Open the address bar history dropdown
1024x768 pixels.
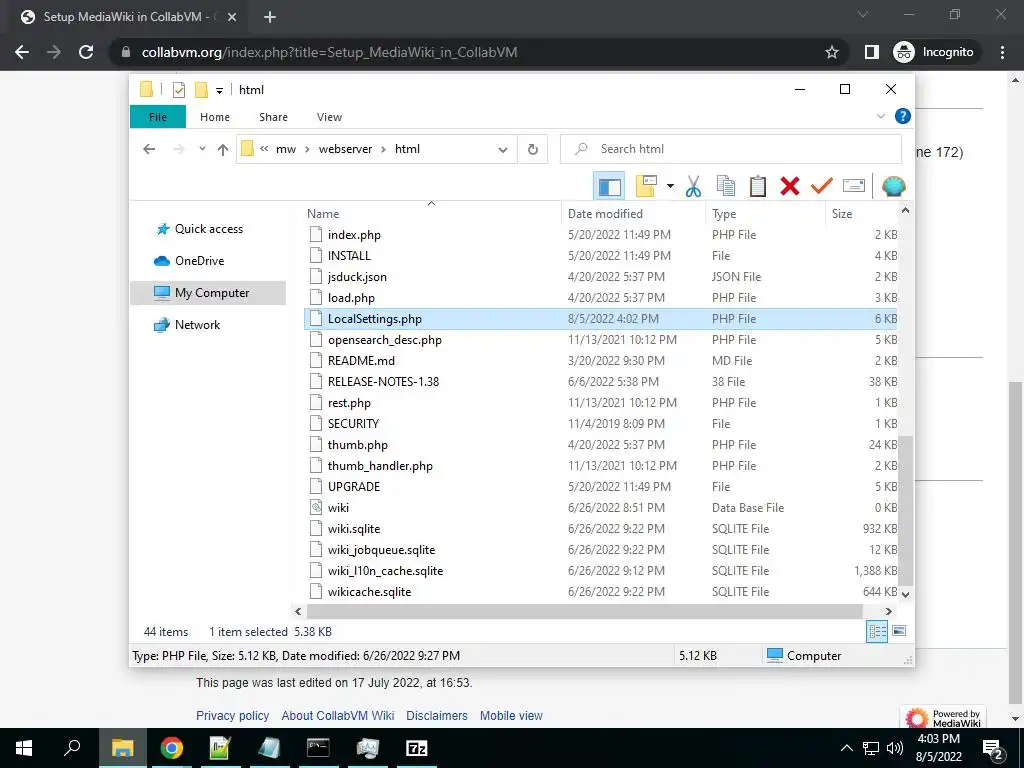click(503, 150)
